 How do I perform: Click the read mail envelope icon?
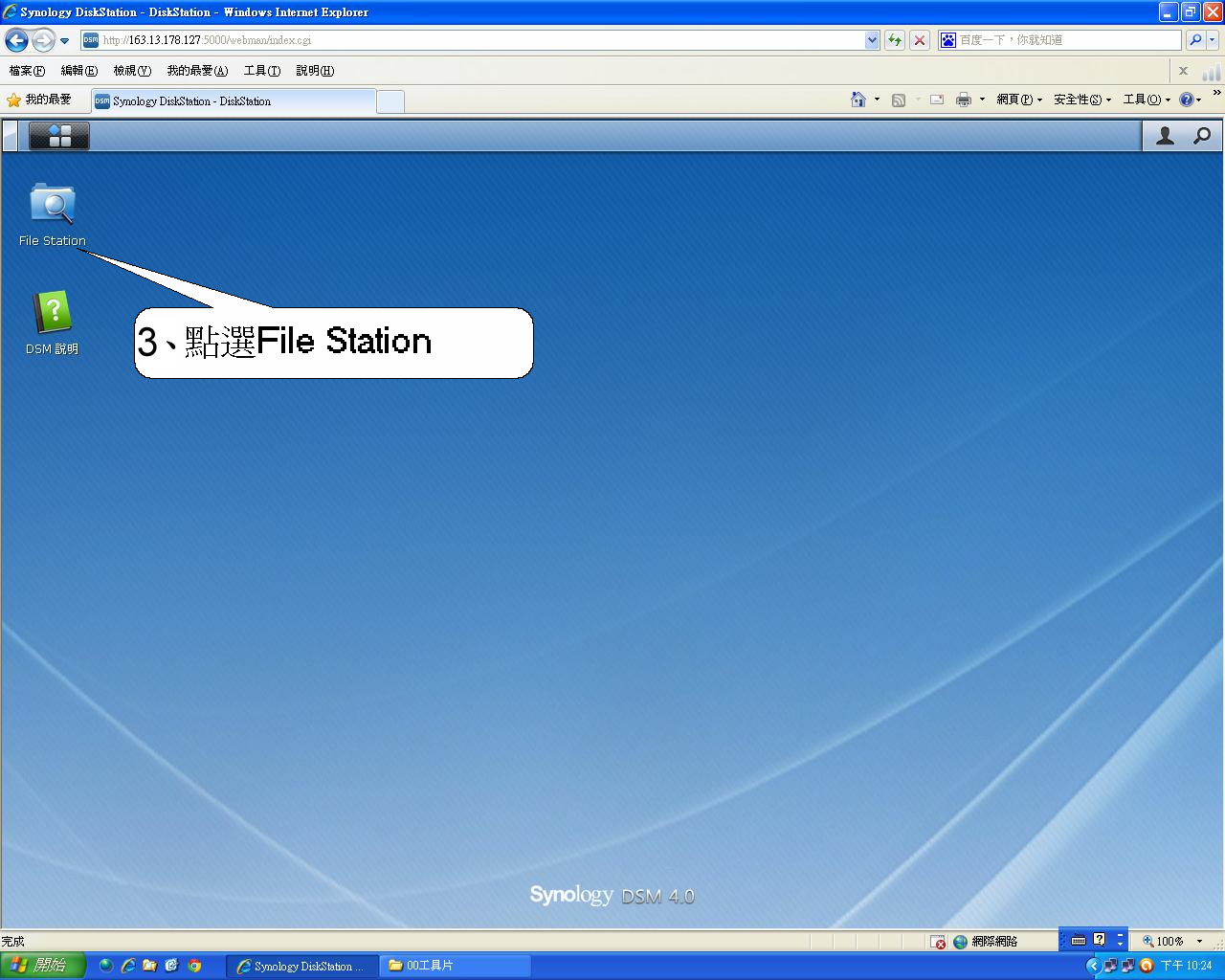point(937,100)
